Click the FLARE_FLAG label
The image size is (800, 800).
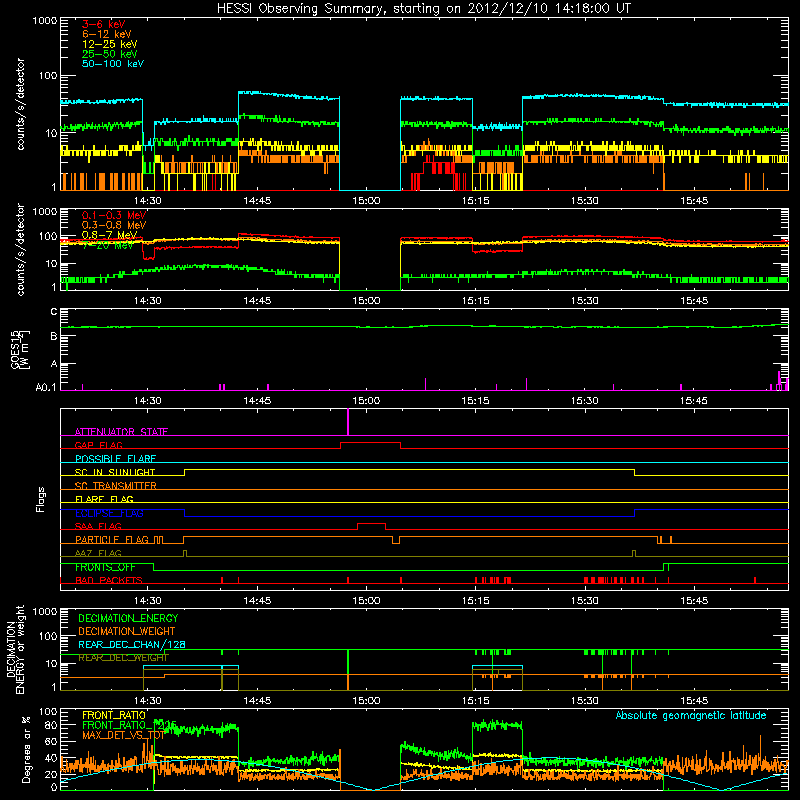pos(104,499)
